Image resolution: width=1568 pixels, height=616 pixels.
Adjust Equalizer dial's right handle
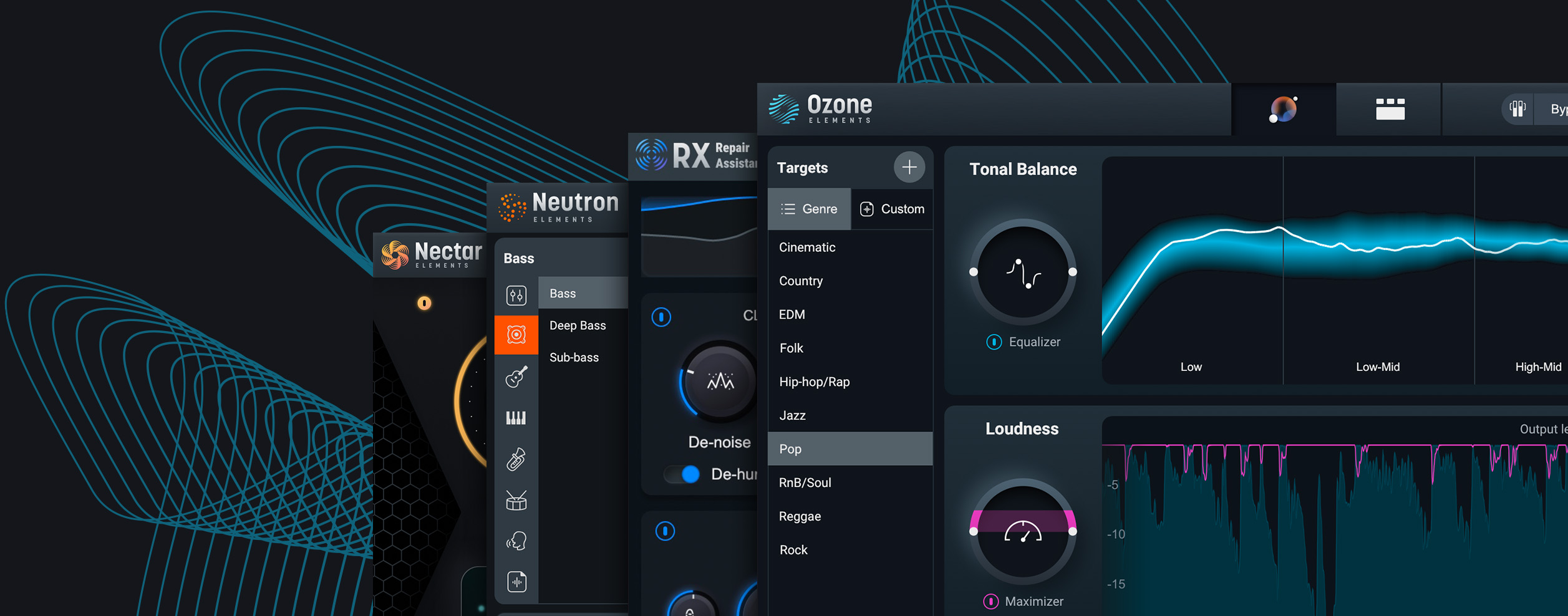(x=1073, y=272)
